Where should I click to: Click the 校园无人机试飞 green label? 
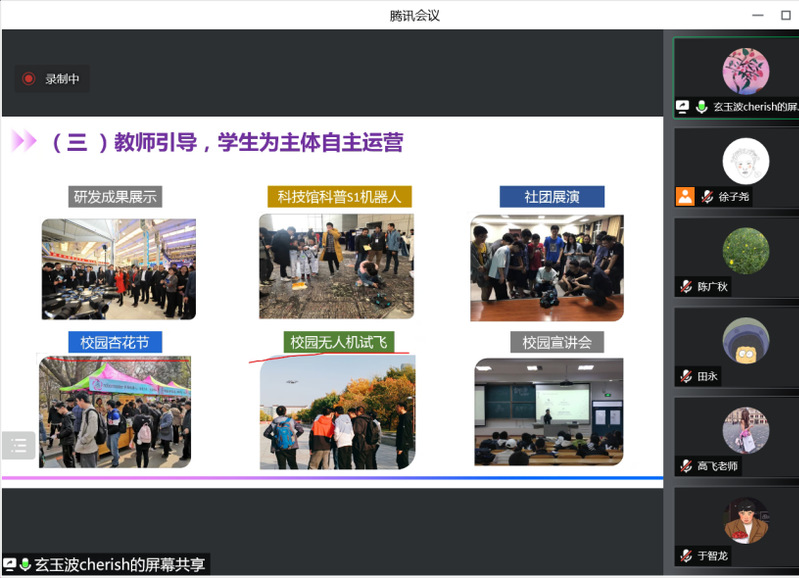(x=339, y=342)
